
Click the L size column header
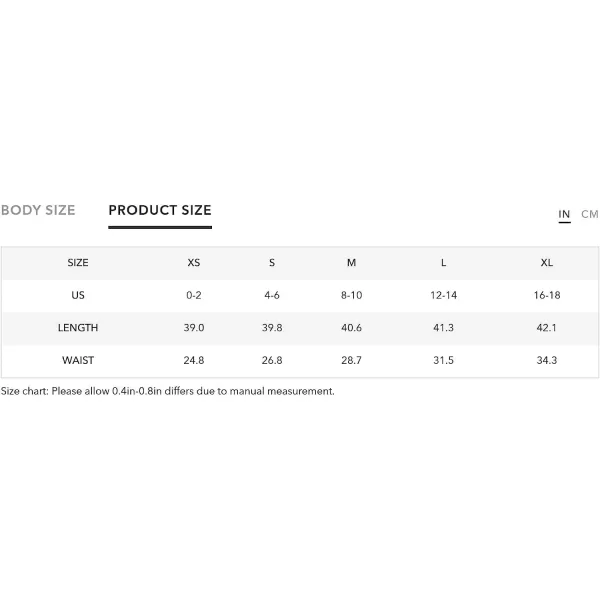point(443,262)
